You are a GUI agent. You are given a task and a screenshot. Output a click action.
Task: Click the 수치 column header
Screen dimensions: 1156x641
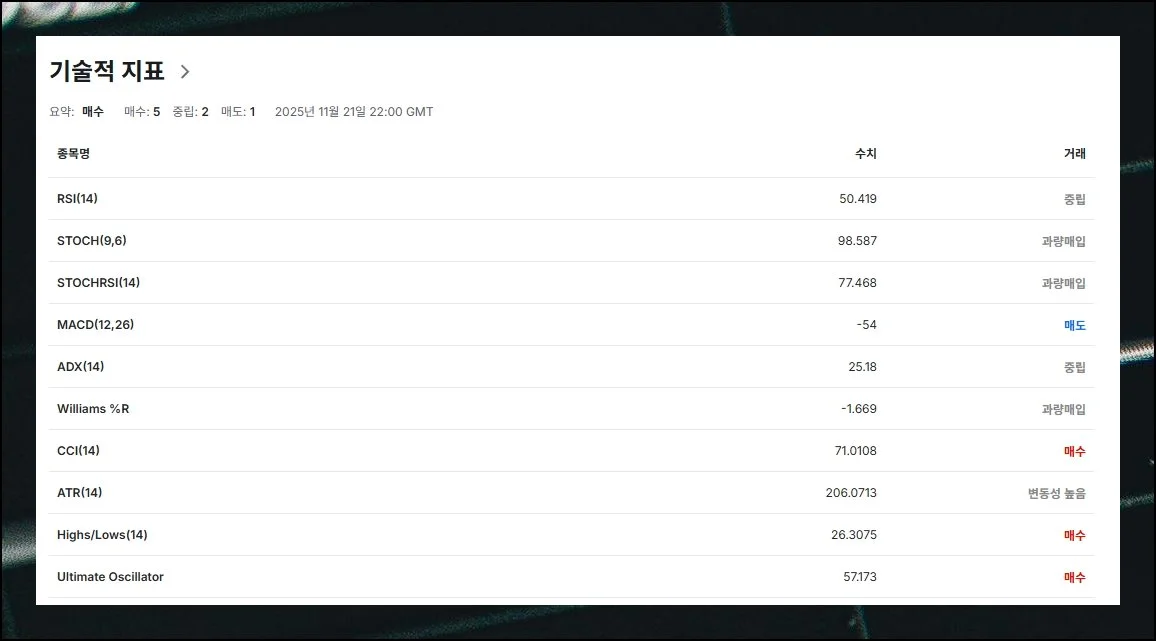coord(865,154)
